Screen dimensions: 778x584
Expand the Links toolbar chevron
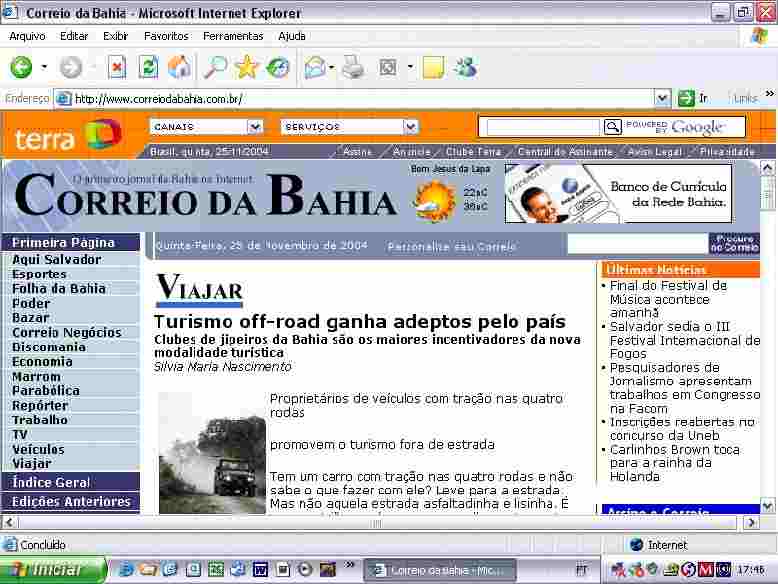tap(770, 93)
